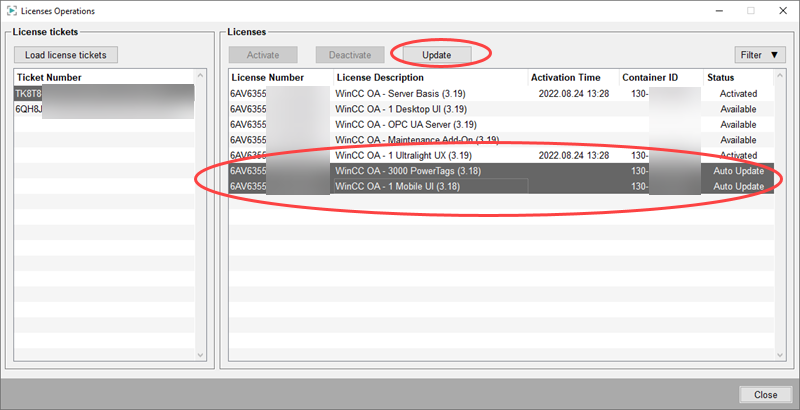Screen dimensions: 800x410
Task: Click activation time of Ultralight UX row
Action: 574,155
